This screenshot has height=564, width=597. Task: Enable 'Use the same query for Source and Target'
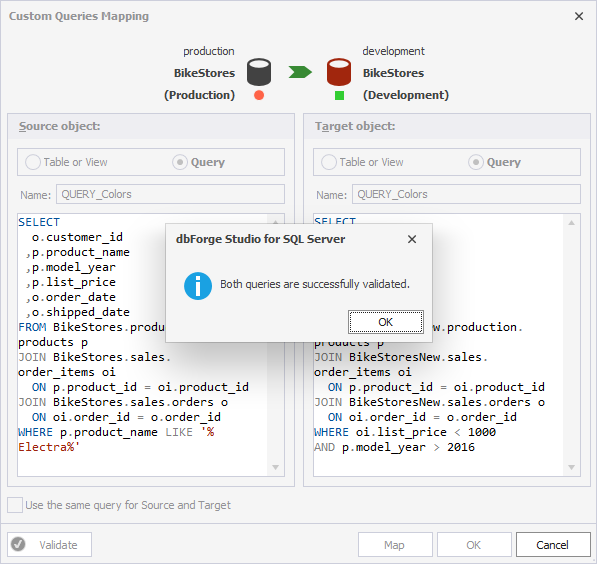tap(15, 505)
